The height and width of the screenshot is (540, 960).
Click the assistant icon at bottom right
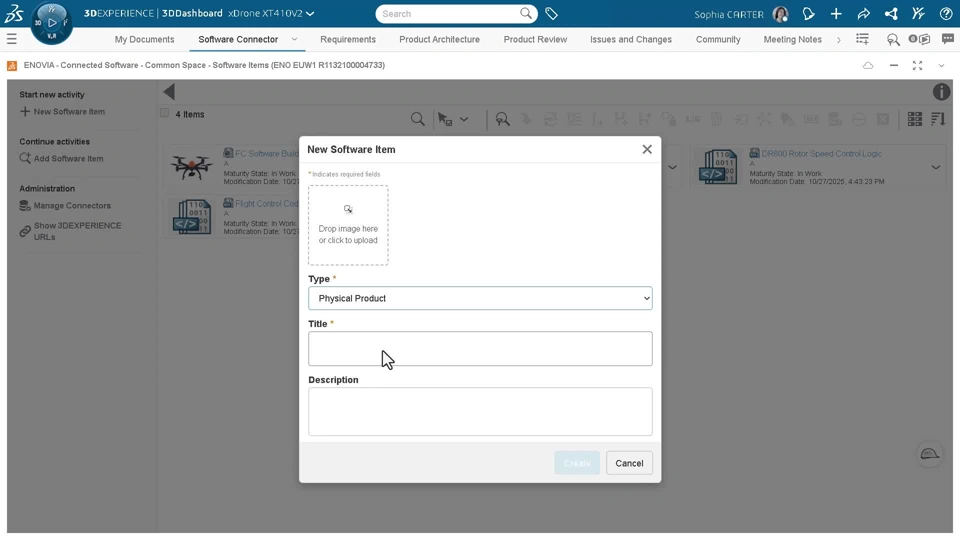(929, 454)
